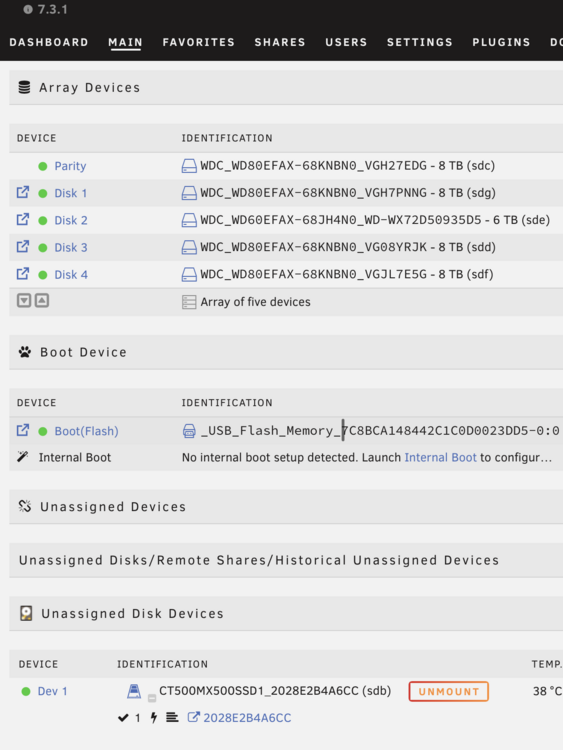Follow the Internal Boot link

click(x=441, y=457)
